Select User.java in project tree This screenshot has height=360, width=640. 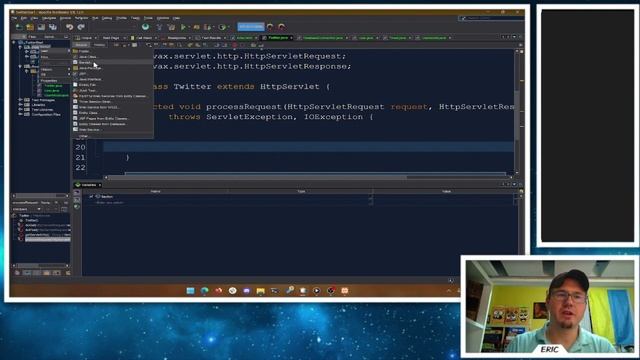tap(52, 91)
